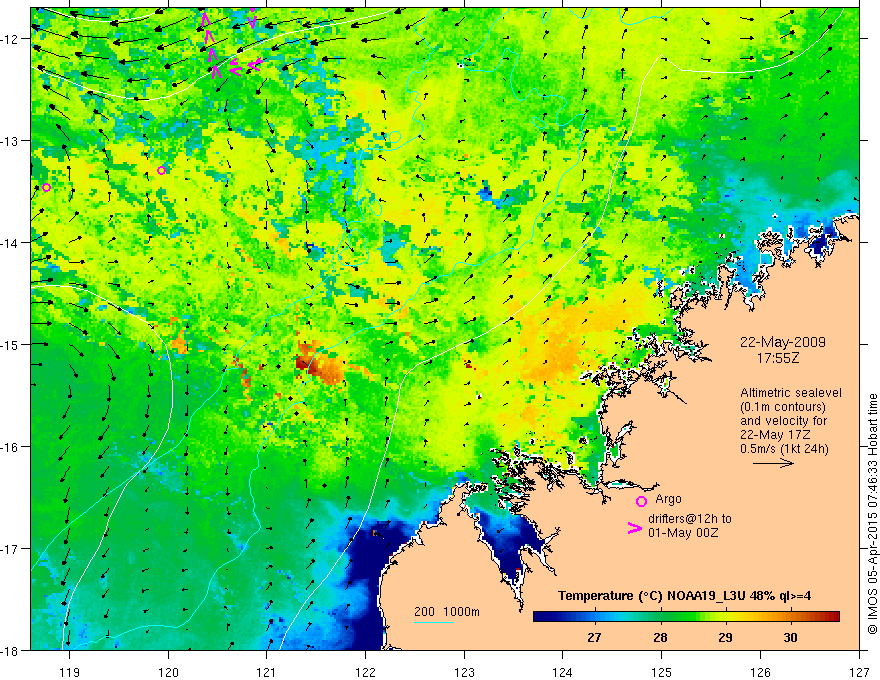Click the '01-May 00Z' legend text
Screen dimensions: 880x680
click(x=683, y=532)
